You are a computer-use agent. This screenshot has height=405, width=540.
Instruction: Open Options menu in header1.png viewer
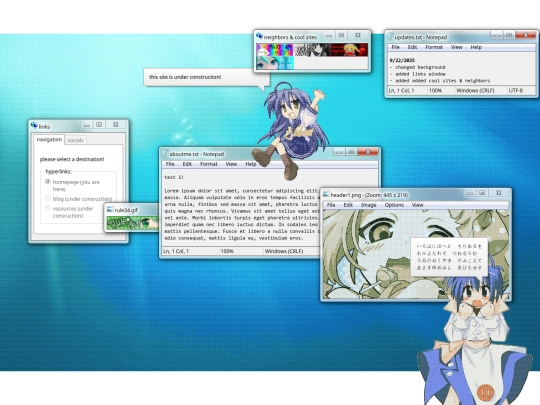pyautogui.click(x=394, y=205)
